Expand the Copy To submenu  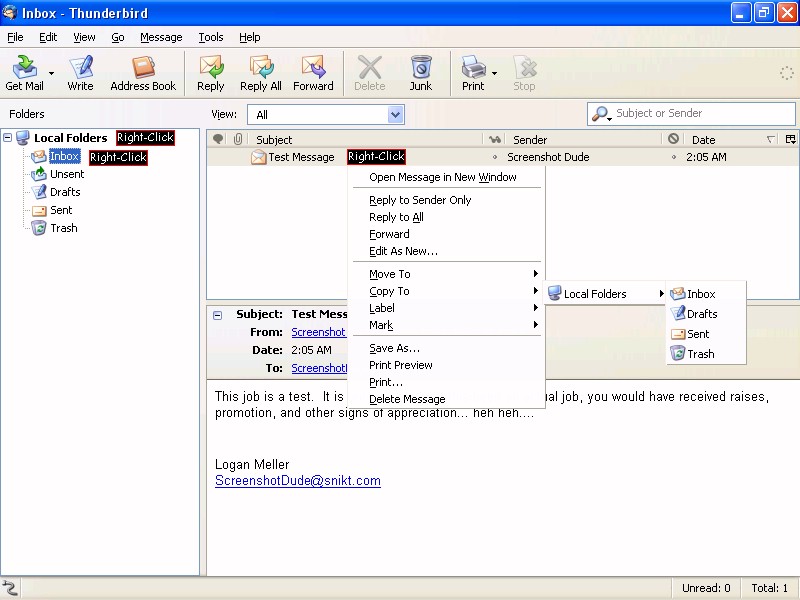pos(446,291)
